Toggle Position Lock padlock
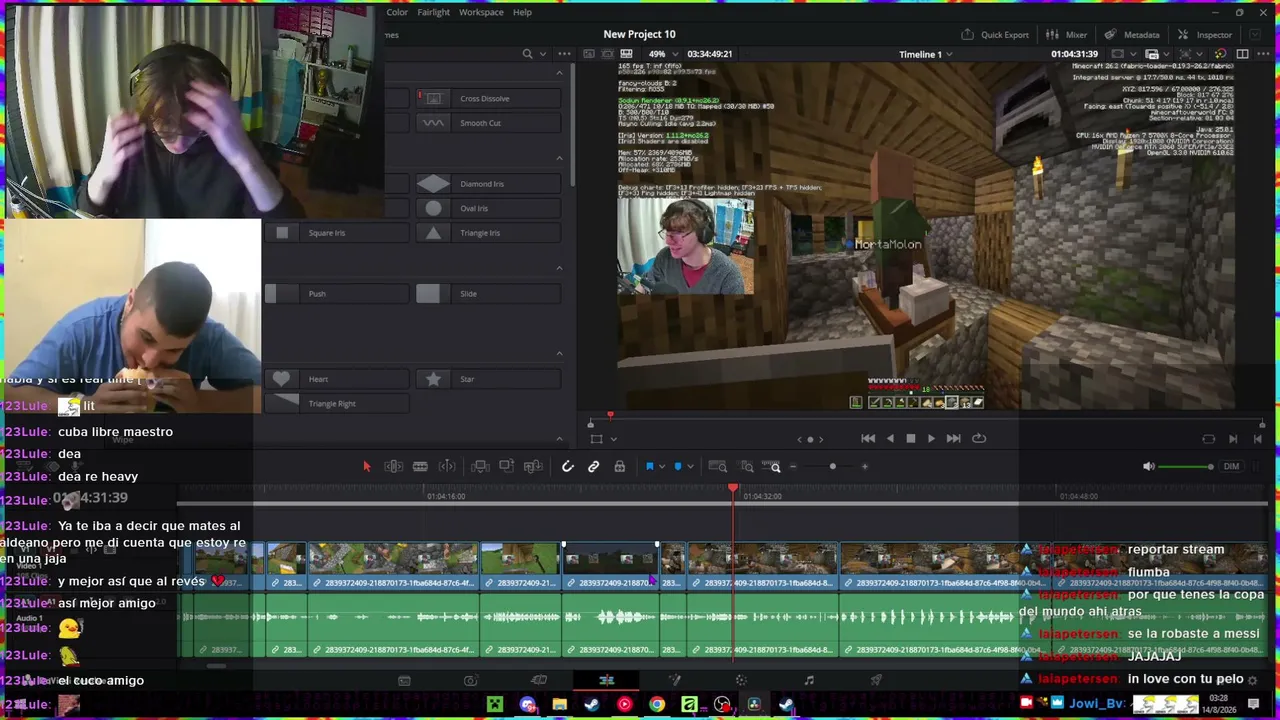The height and width of the screenshot is (720, 1280). (620, 467)
